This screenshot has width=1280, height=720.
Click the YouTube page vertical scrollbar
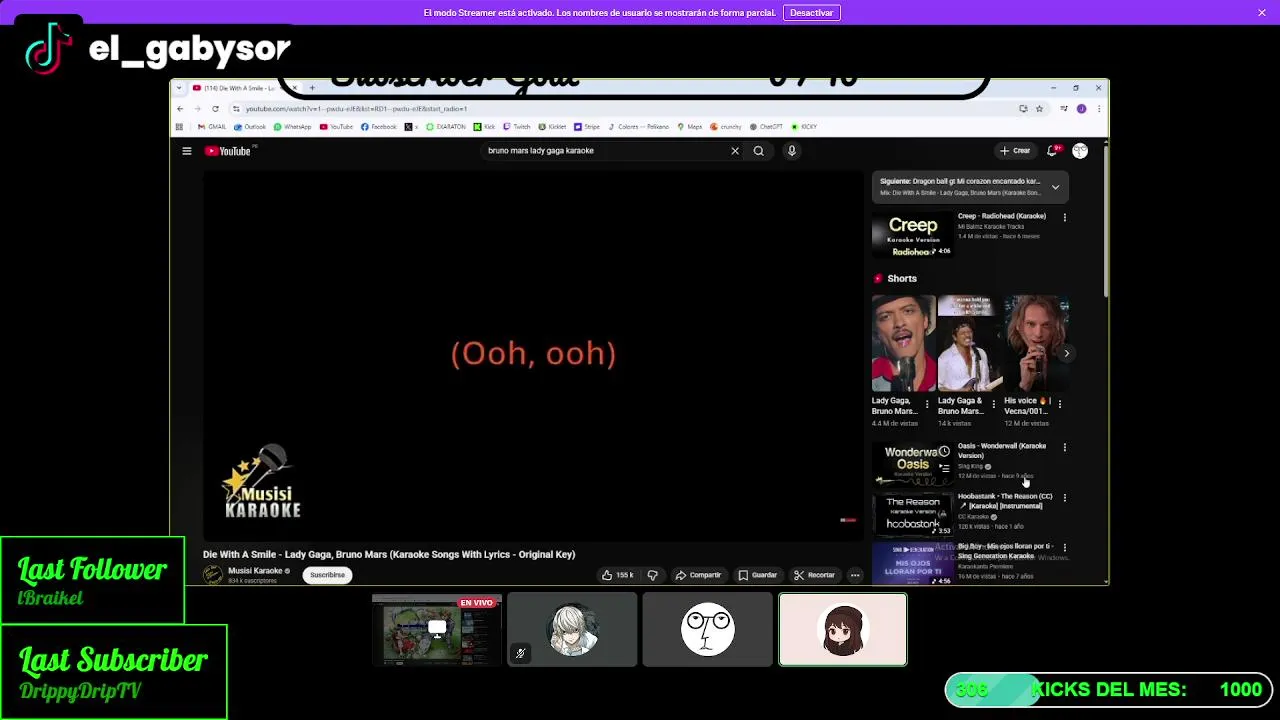[1105, 220]
